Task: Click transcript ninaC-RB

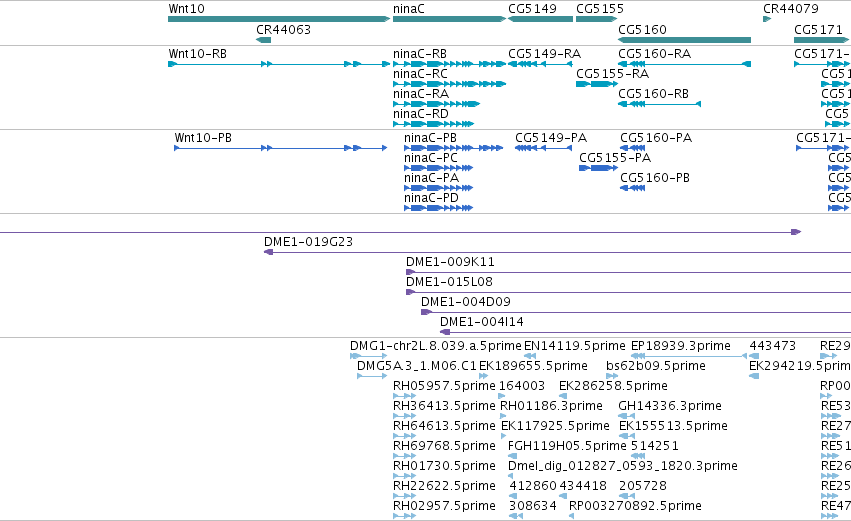Action: [449, 64]
